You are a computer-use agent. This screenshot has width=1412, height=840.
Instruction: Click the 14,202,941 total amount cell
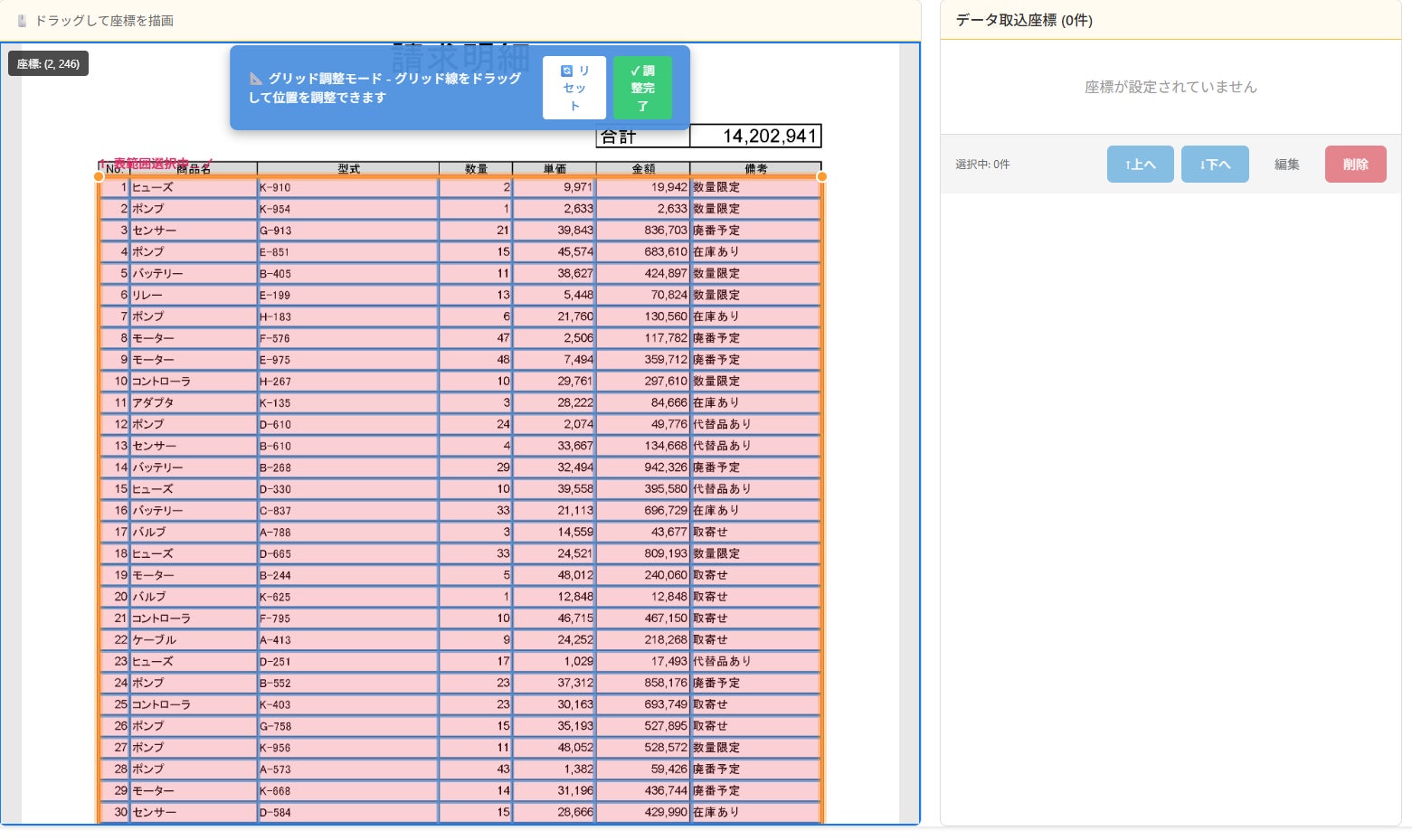(x=755, y=137)
